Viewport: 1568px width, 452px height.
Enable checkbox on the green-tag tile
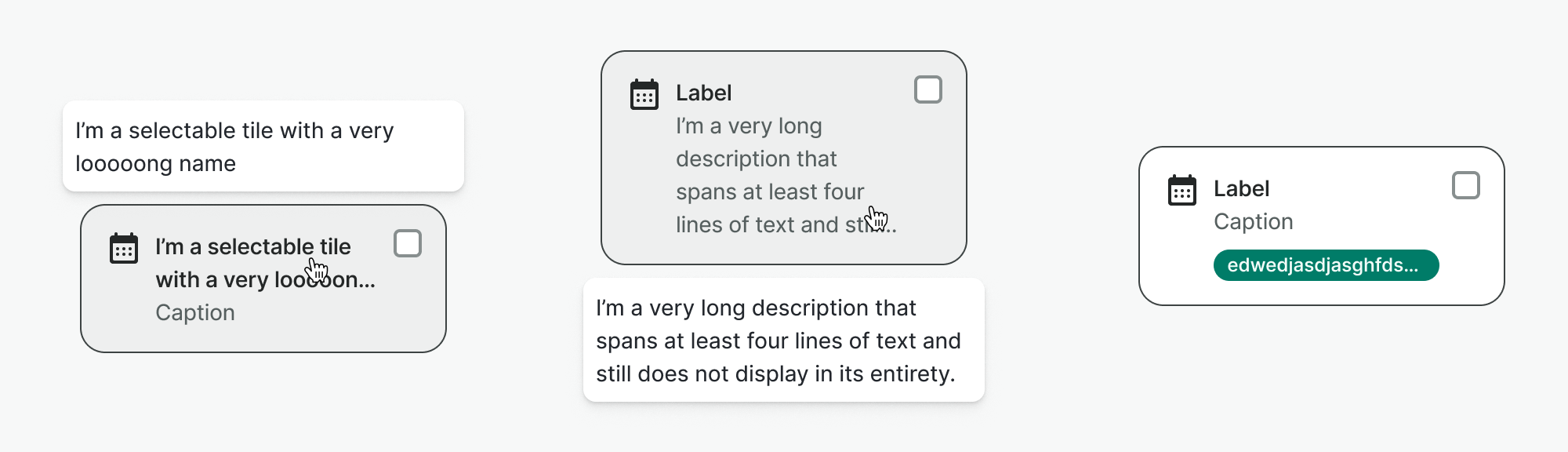click(x=1466, y=186)
